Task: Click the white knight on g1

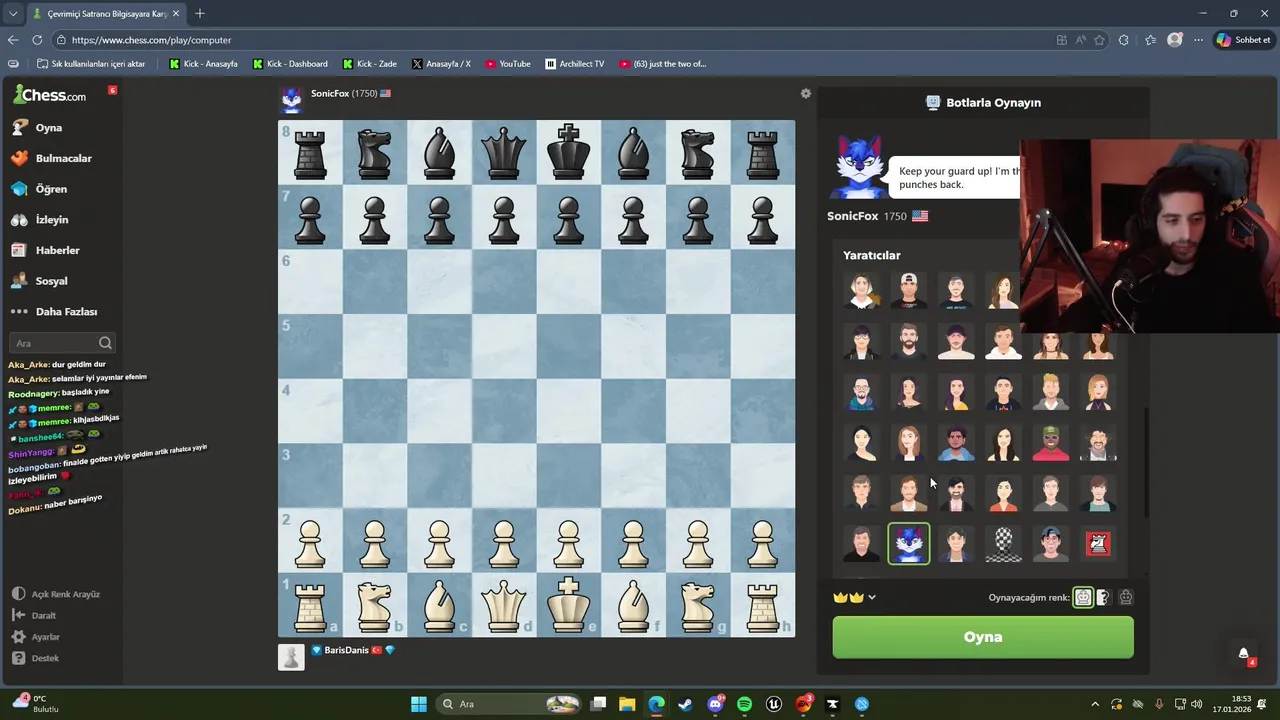Action: click(698, 606)
